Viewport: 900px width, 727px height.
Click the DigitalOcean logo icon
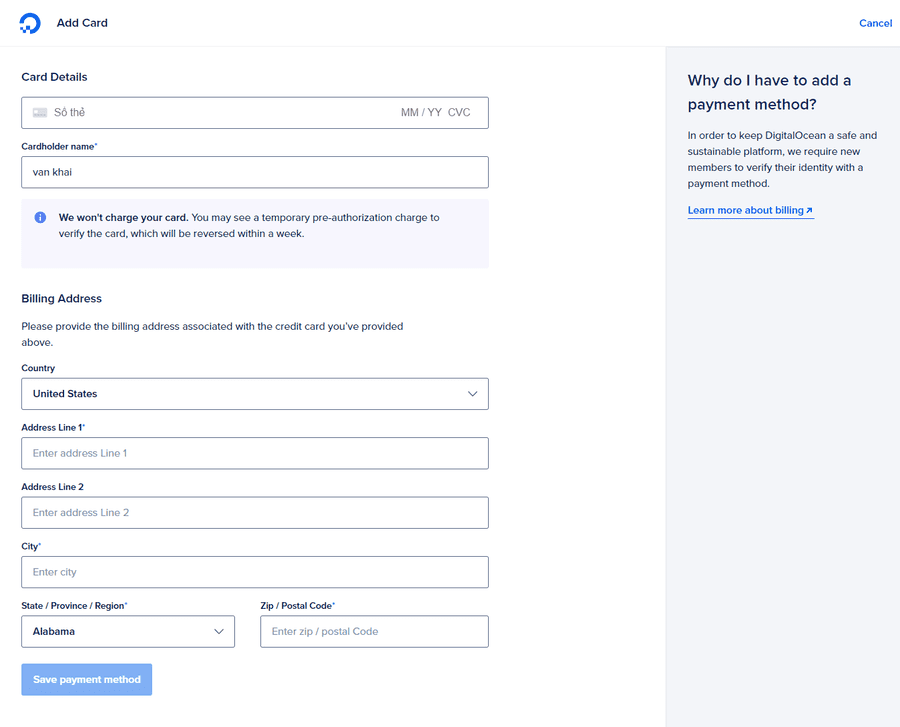point(30,24)
